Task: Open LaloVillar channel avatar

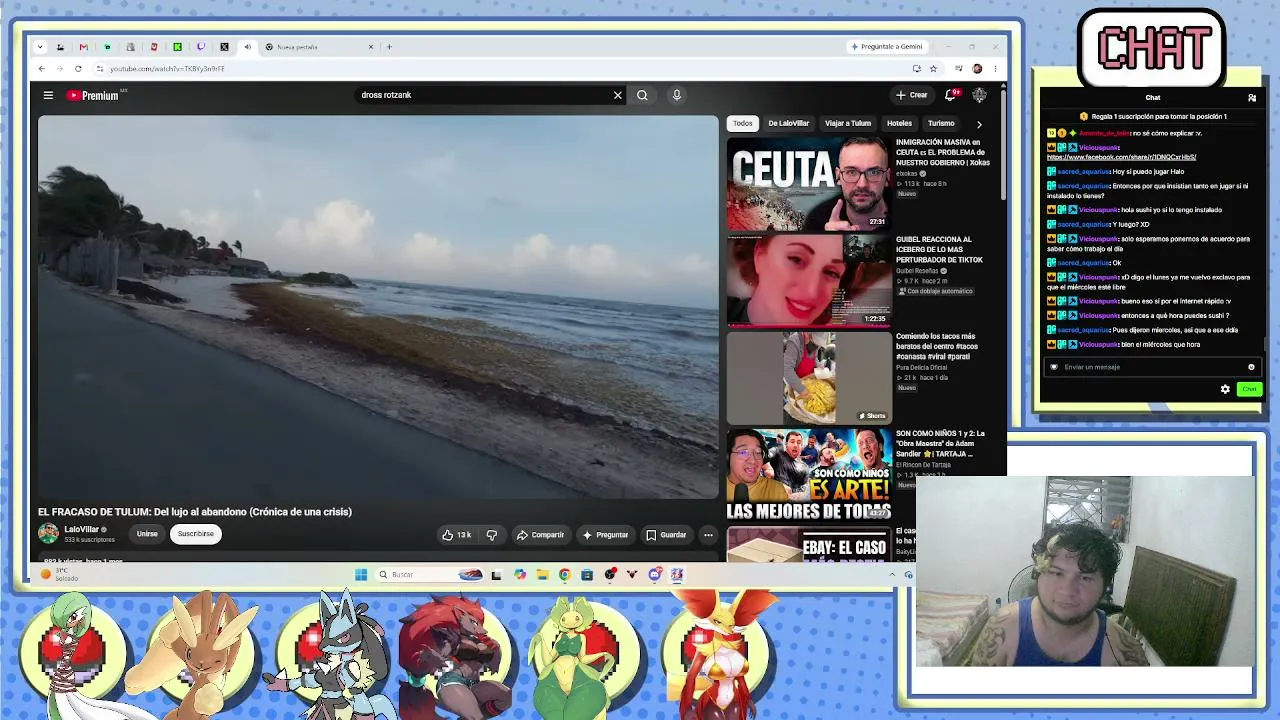Action: (x=48, y=534)
